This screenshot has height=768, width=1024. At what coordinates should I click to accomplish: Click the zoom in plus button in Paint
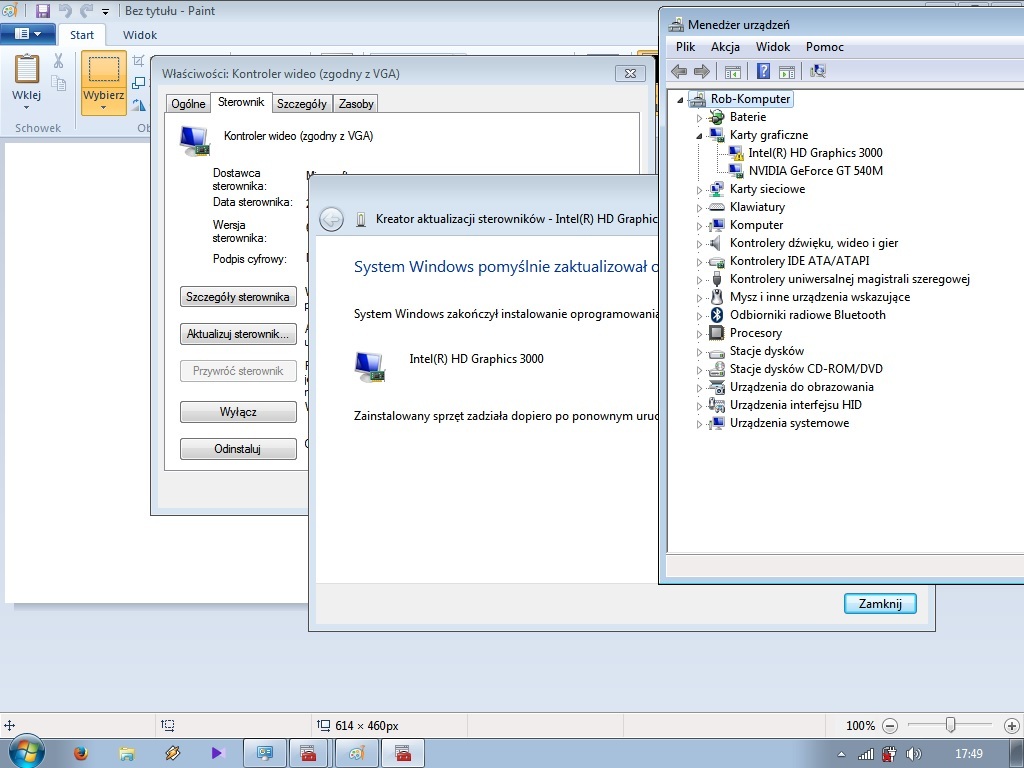tap(1011, 726)
